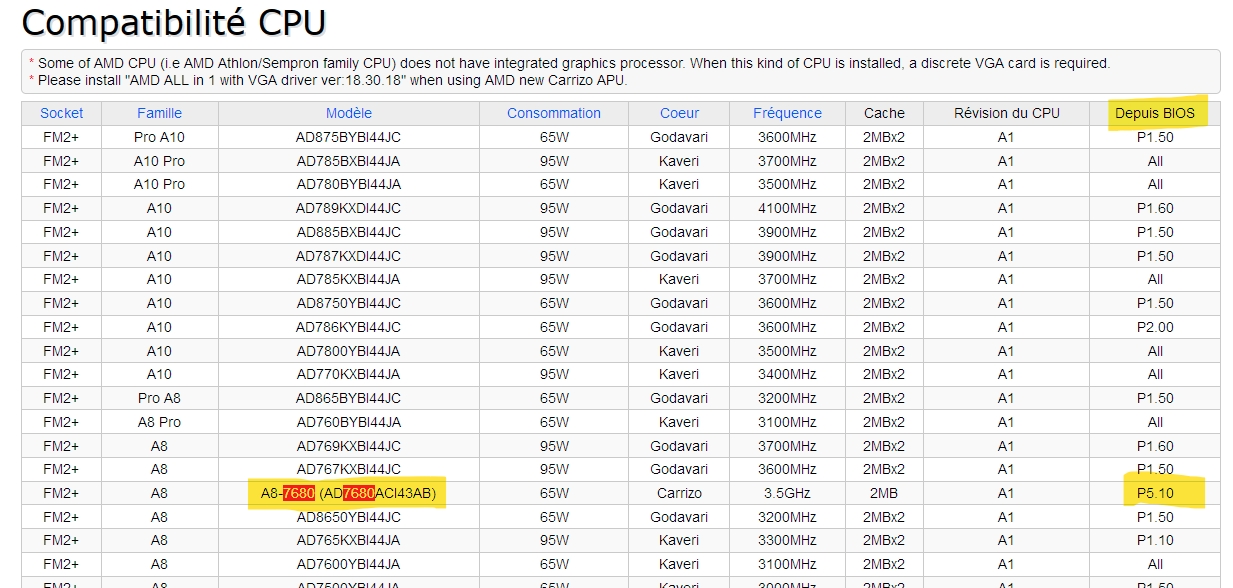Select the Carrizo core cell
1233x588 pixels.
coord(679,493)
